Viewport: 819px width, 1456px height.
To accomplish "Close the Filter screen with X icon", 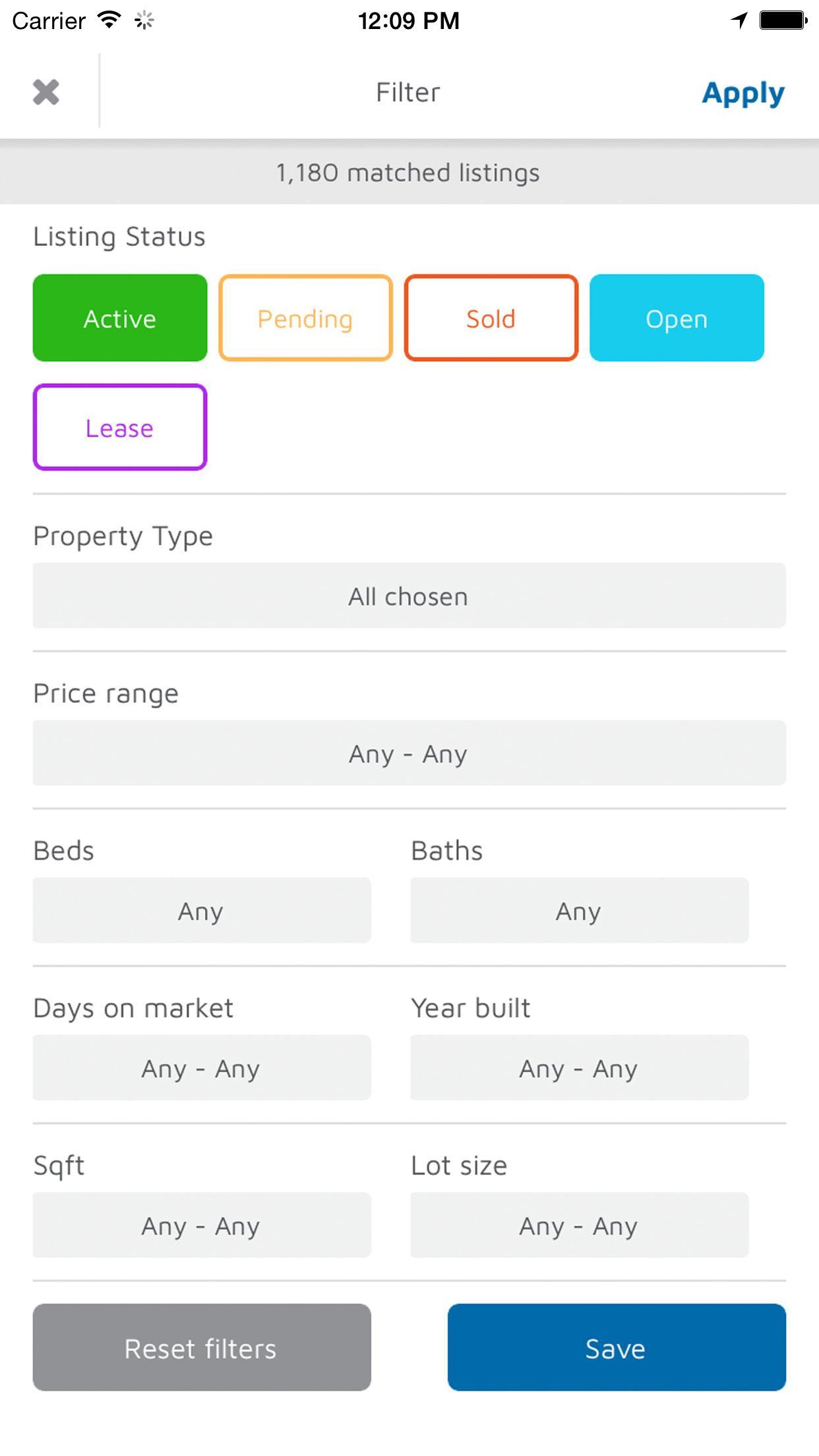I will [x=46, y=92].
